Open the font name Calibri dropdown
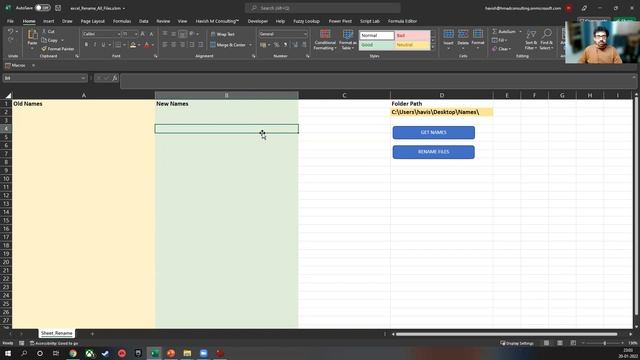 [119, 34]
